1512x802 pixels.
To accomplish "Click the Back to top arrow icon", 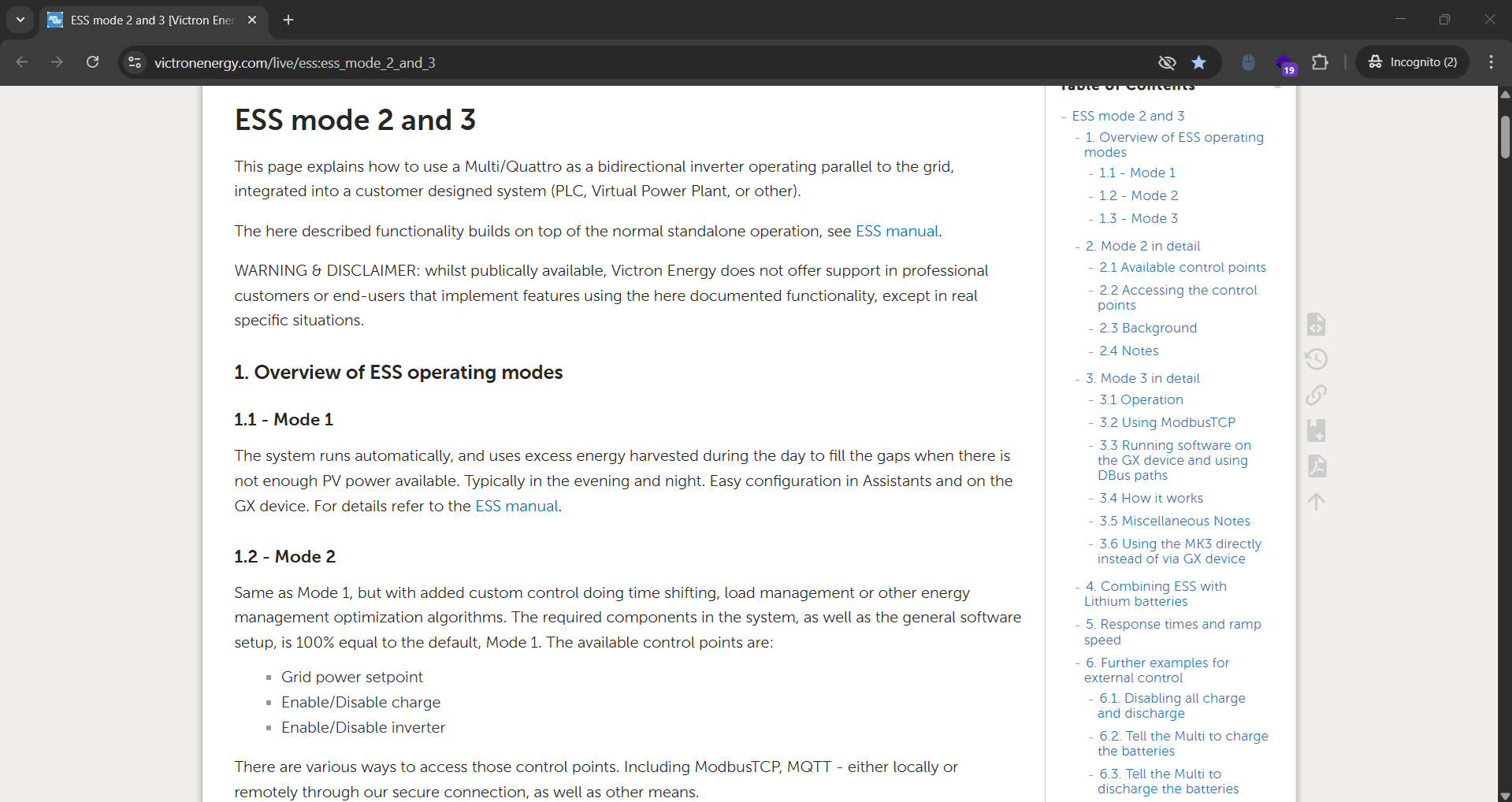I will (x=1316, y=501).
